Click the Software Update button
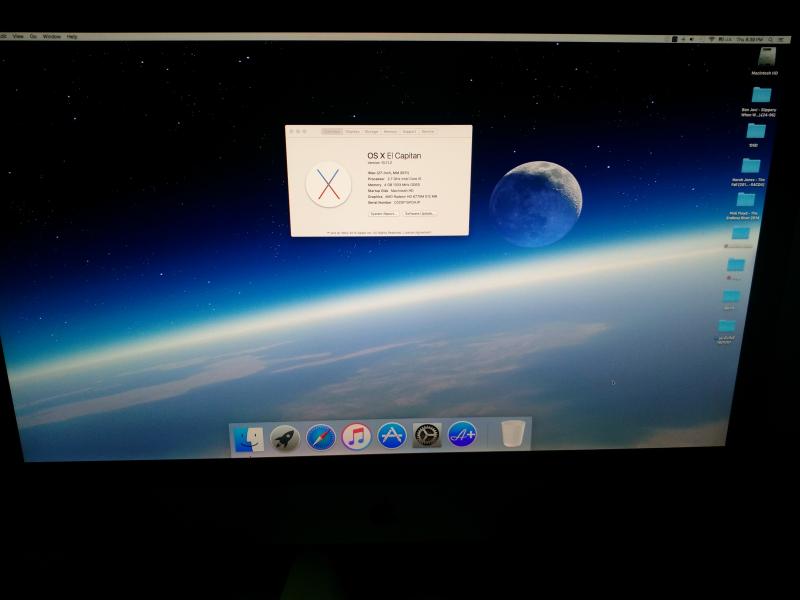The image size is (800, 600). [x=419, y=214]
